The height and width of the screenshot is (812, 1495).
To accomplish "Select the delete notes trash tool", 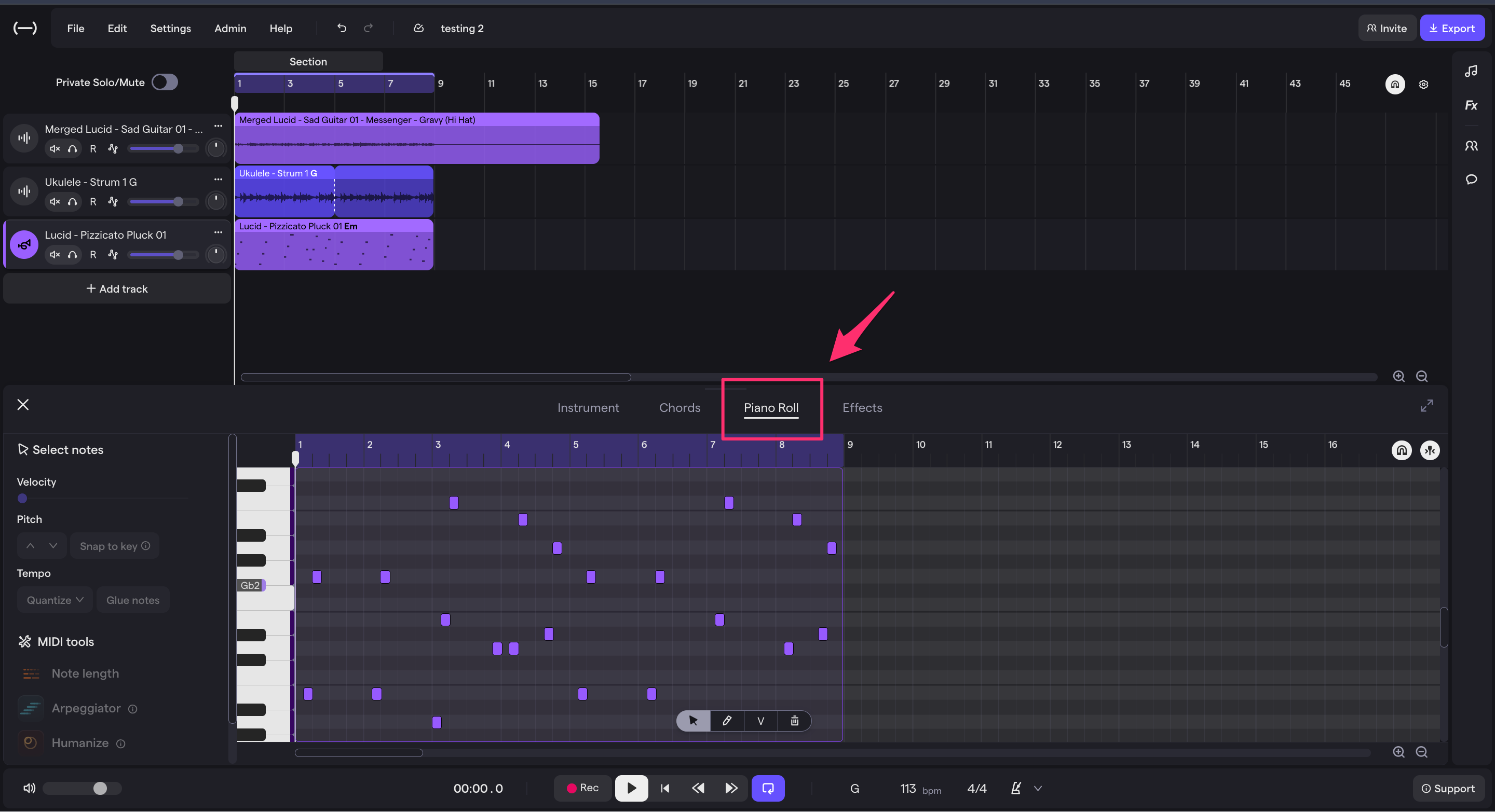I will 795,721.
